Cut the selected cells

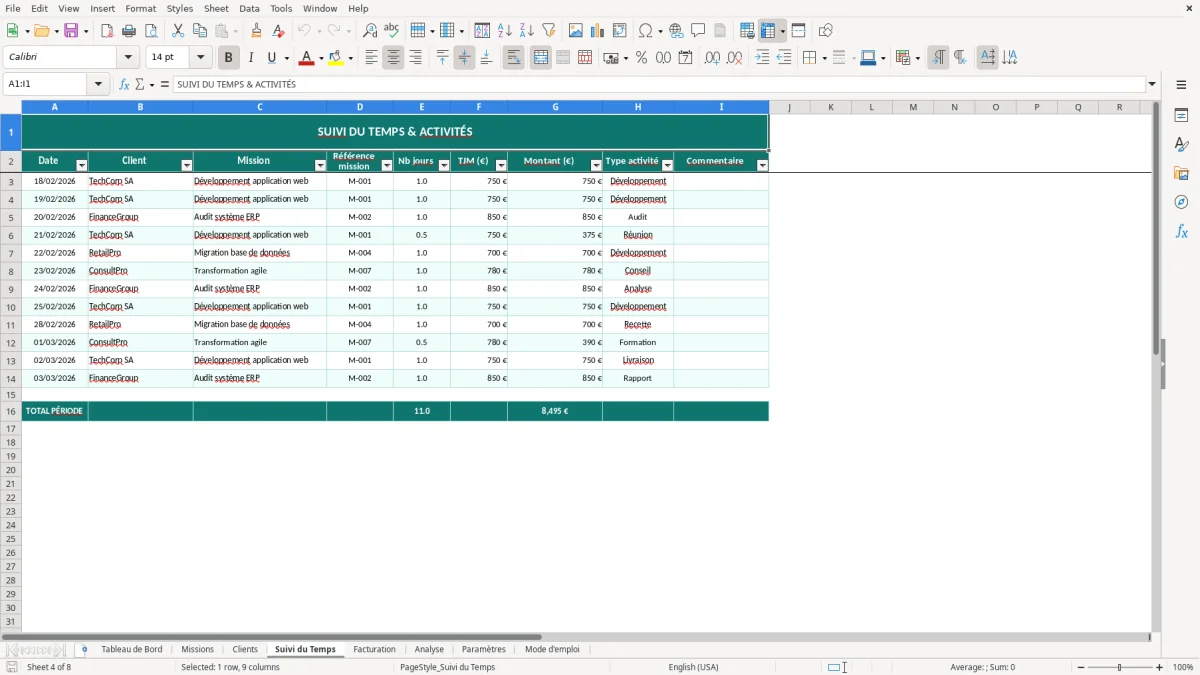tap(178, 31)
